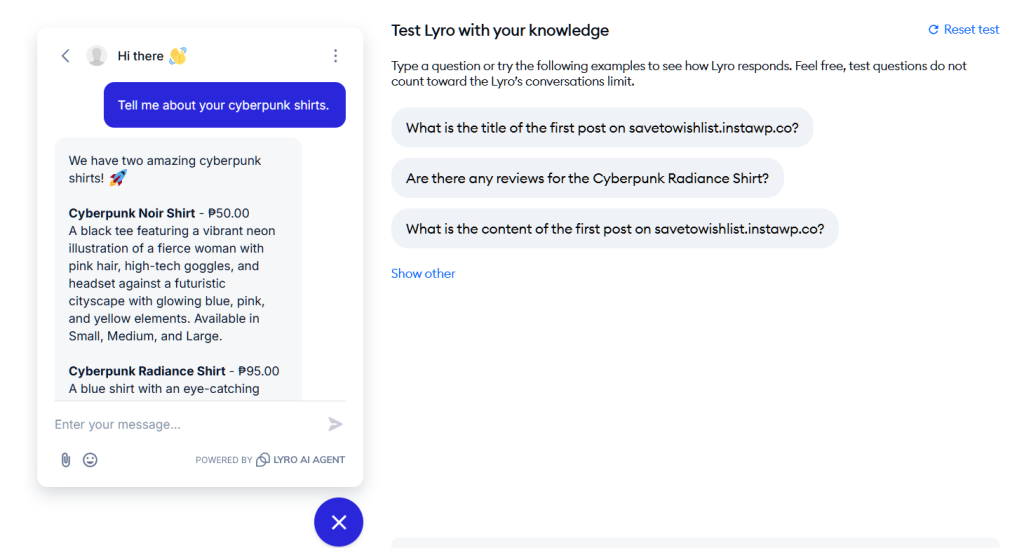1024x548 pixels.
Task: Click the ₱50.00 price text
Action: tap(229, 214)
